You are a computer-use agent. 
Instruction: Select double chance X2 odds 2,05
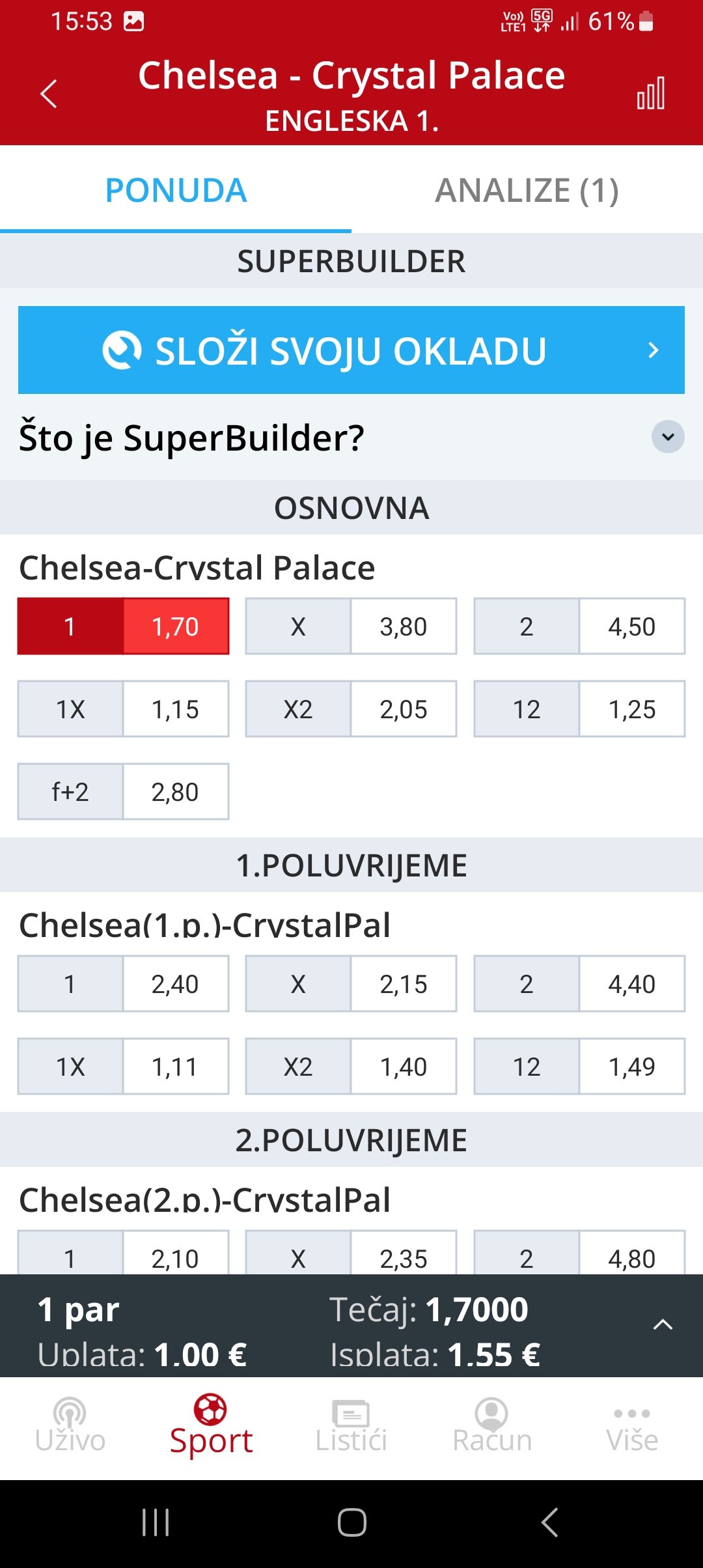(351, 709)
